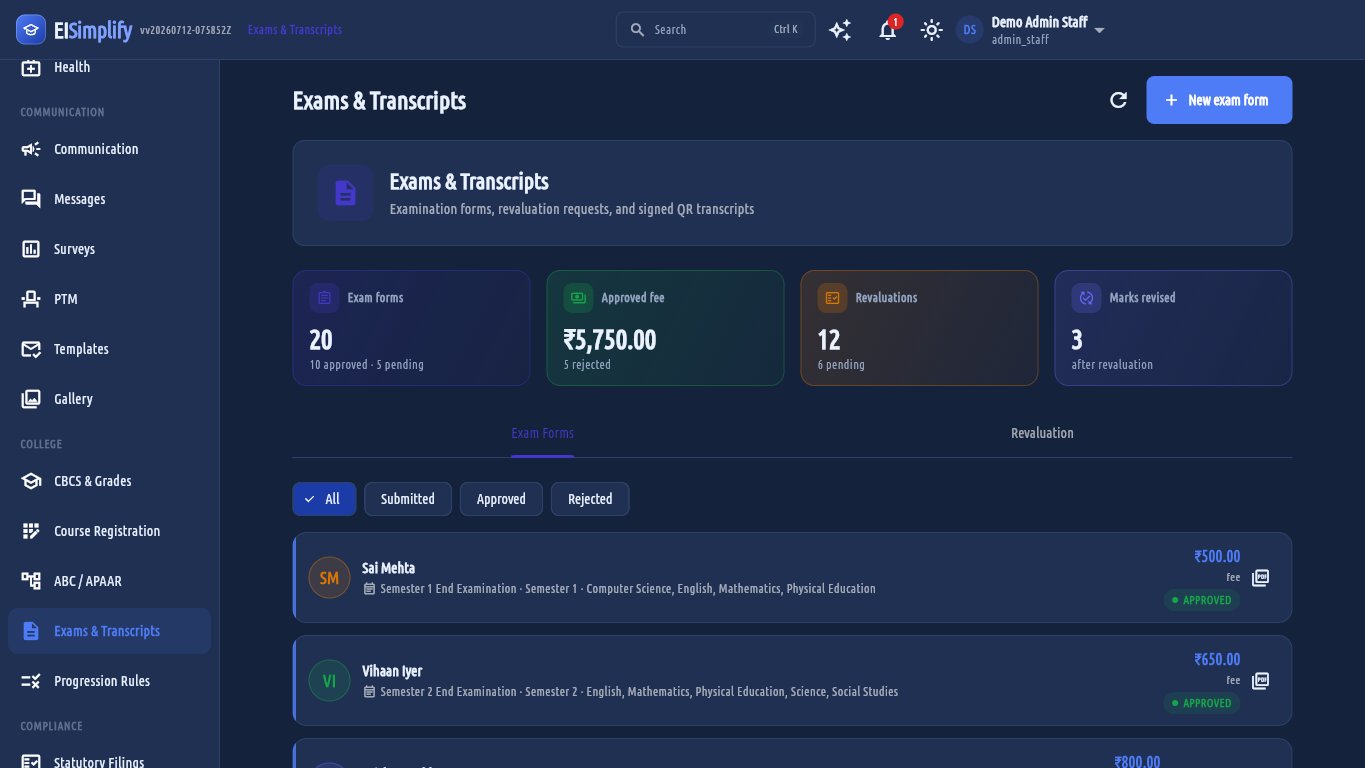Click the Semester 2 End Examination details line
The width and height of the screenshot is (1365, 768).
tap(630, 692)
